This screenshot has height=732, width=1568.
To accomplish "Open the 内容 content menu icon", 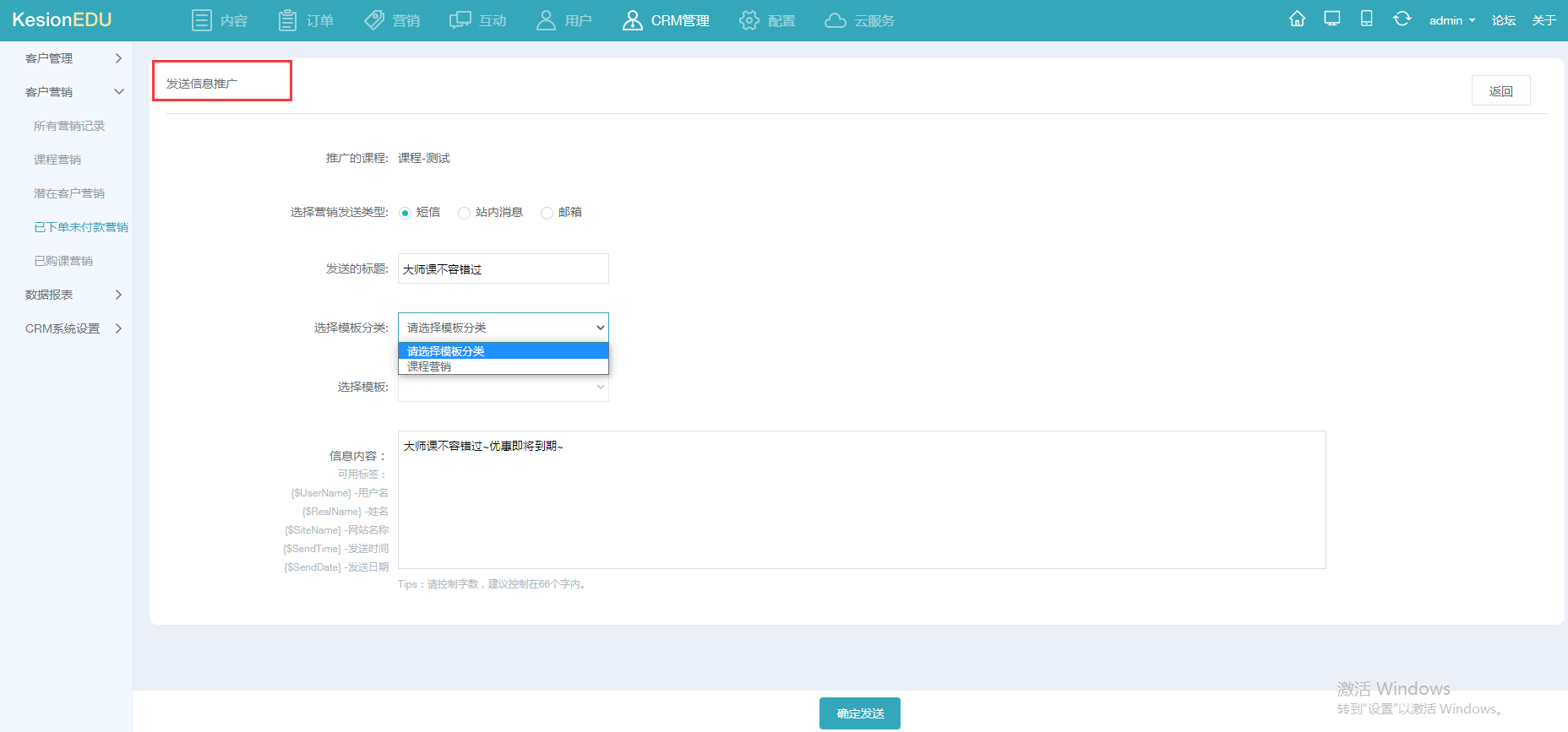I will (x=201, y=20).
